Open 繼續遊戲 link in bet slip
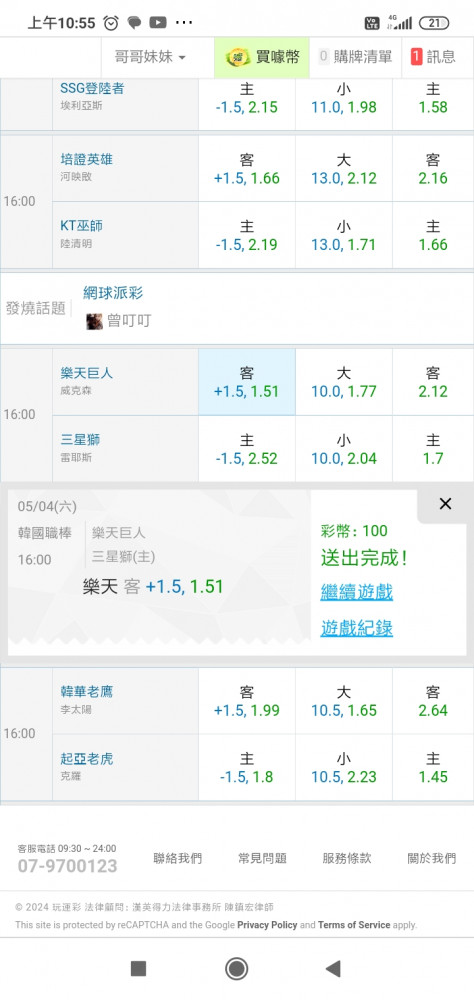Screen dimensions: 474x1000 [x=357, y=592]
